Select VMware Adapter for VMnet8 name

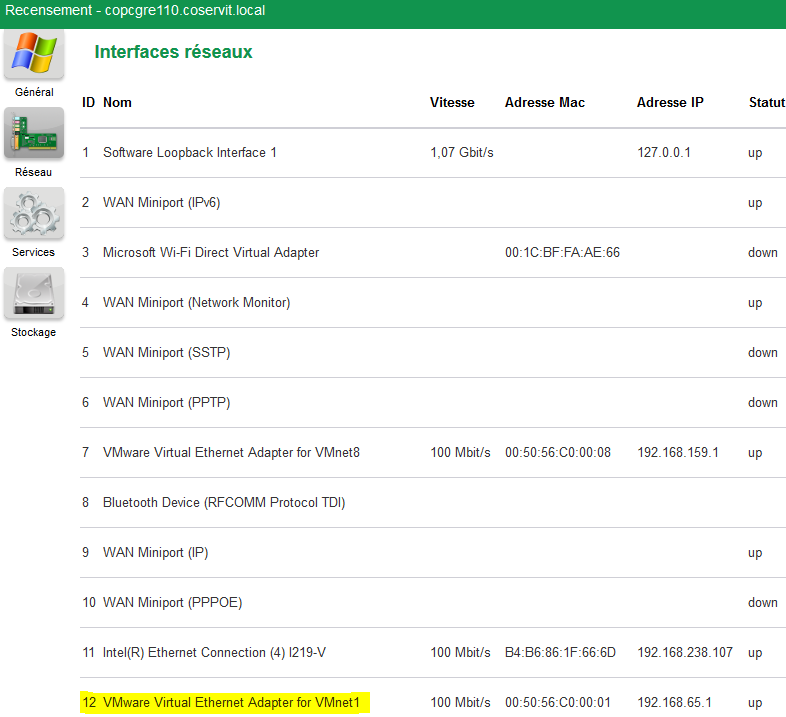232,452
